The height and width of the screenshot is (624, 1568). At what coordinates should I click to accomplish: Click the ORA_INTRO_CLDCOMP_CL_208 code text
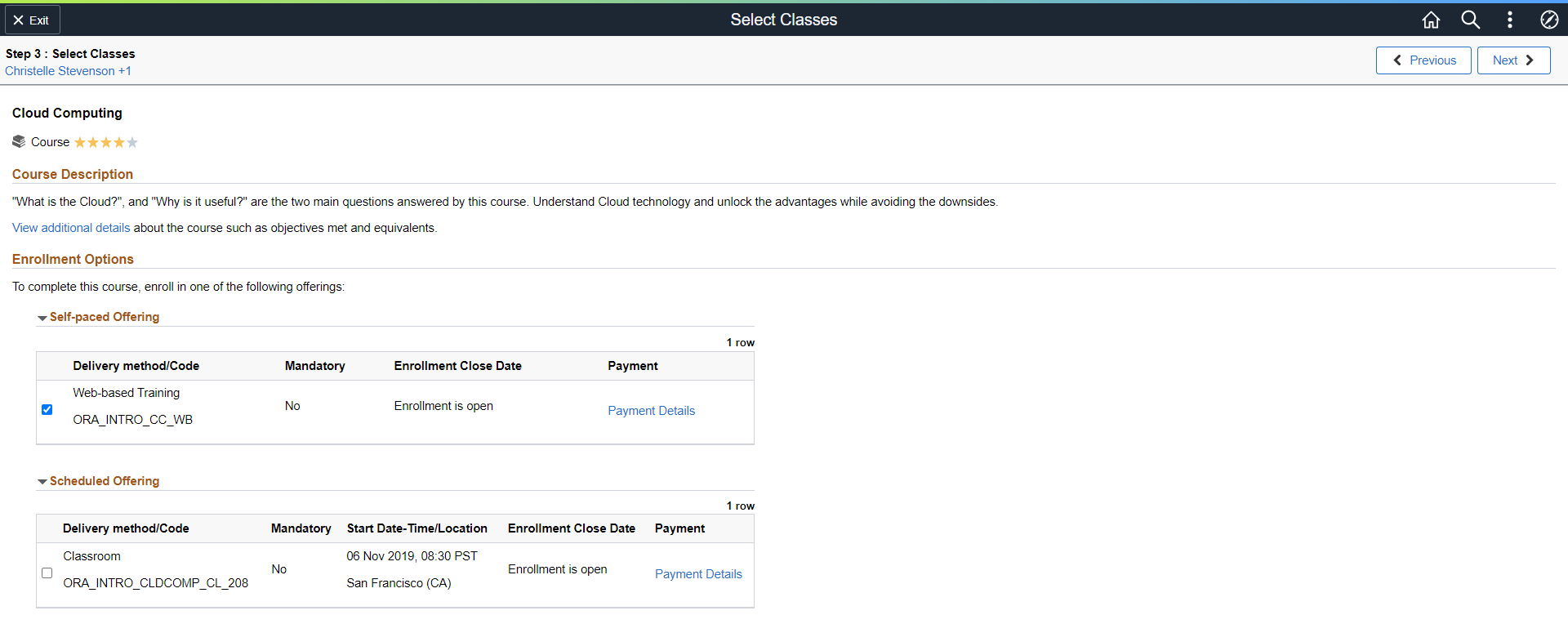pos(155,583)
